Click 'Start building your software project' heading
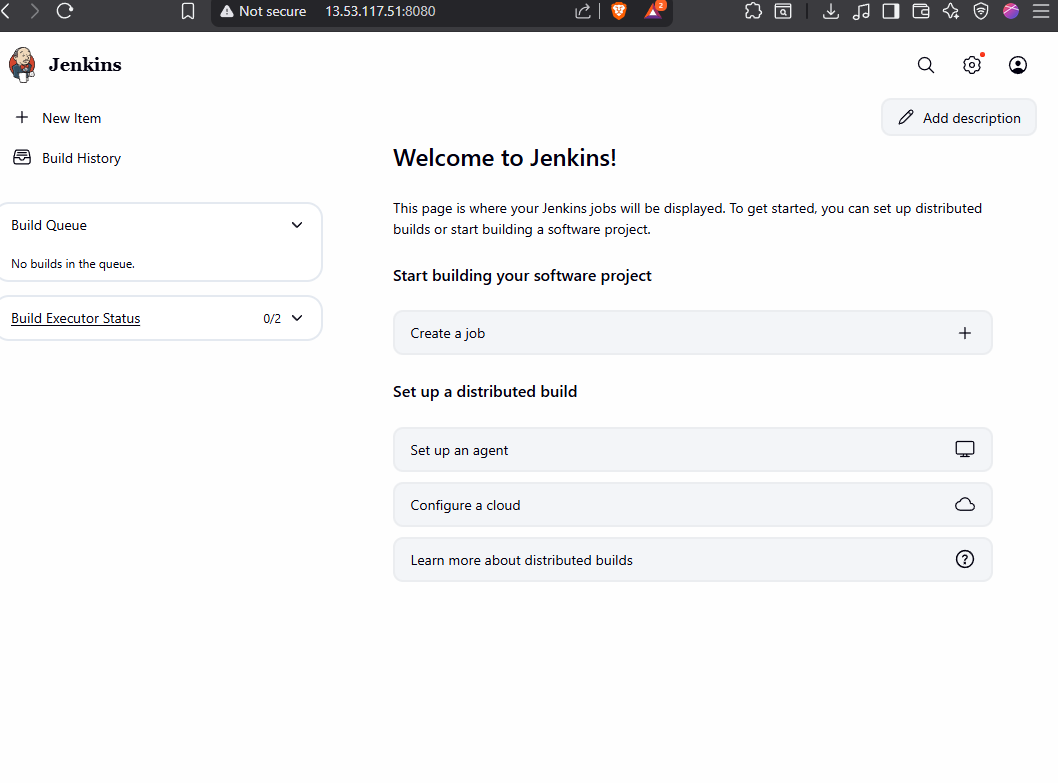The height and width of the screenshot is (783, 1058). point(522,275)
